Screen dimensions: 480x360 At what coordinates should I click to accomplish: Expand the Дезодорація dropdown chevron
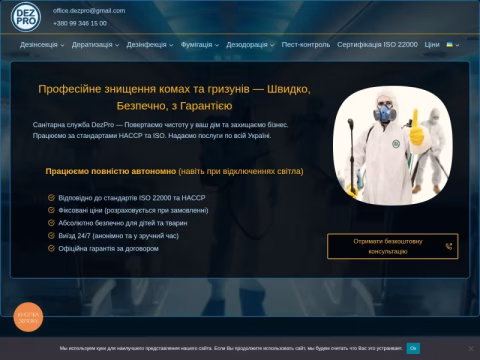click(272, 45)
